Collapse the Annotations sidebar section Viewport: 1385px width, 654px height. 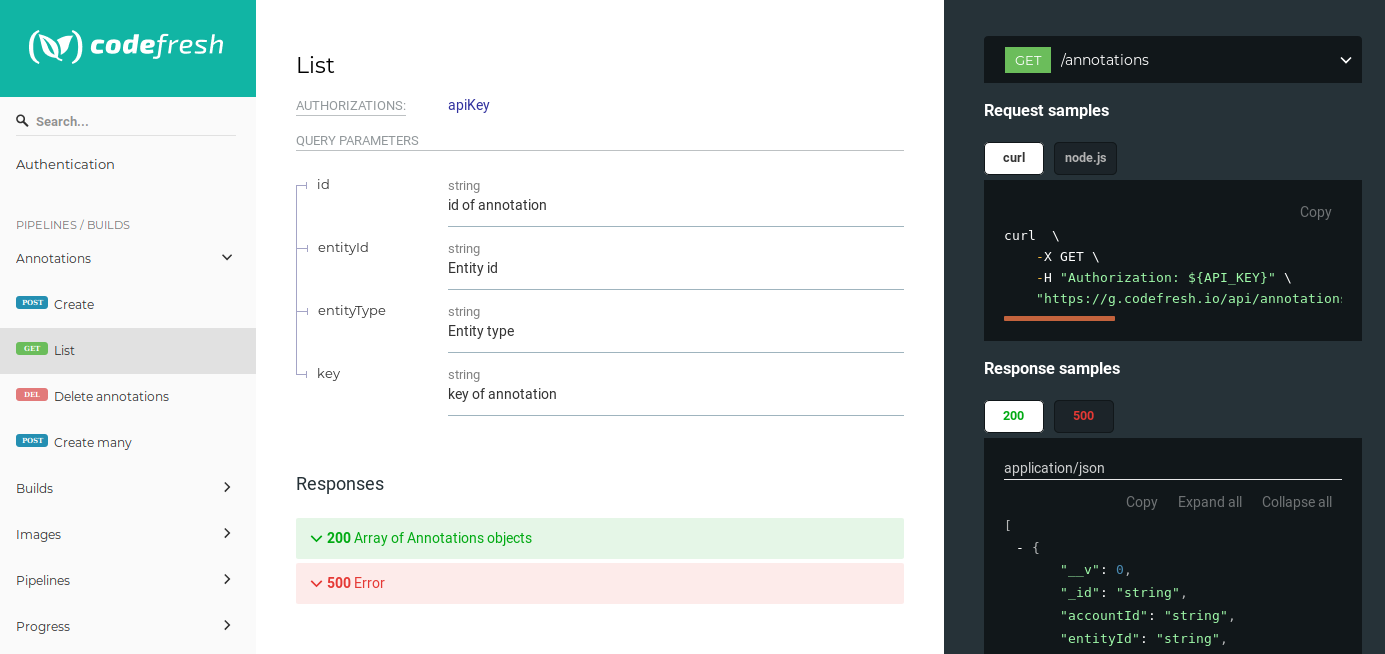[x=227, y=258]
